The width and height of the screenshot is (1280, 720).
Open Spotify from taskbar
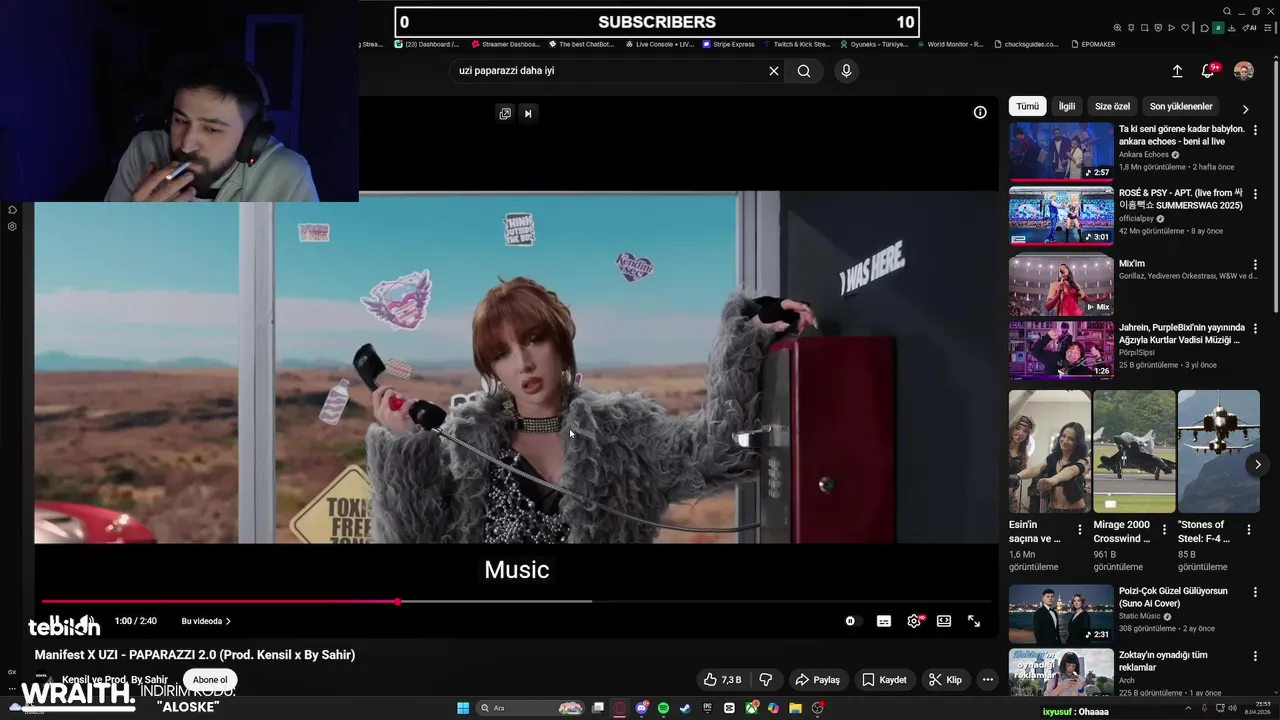tap(664, 708)
